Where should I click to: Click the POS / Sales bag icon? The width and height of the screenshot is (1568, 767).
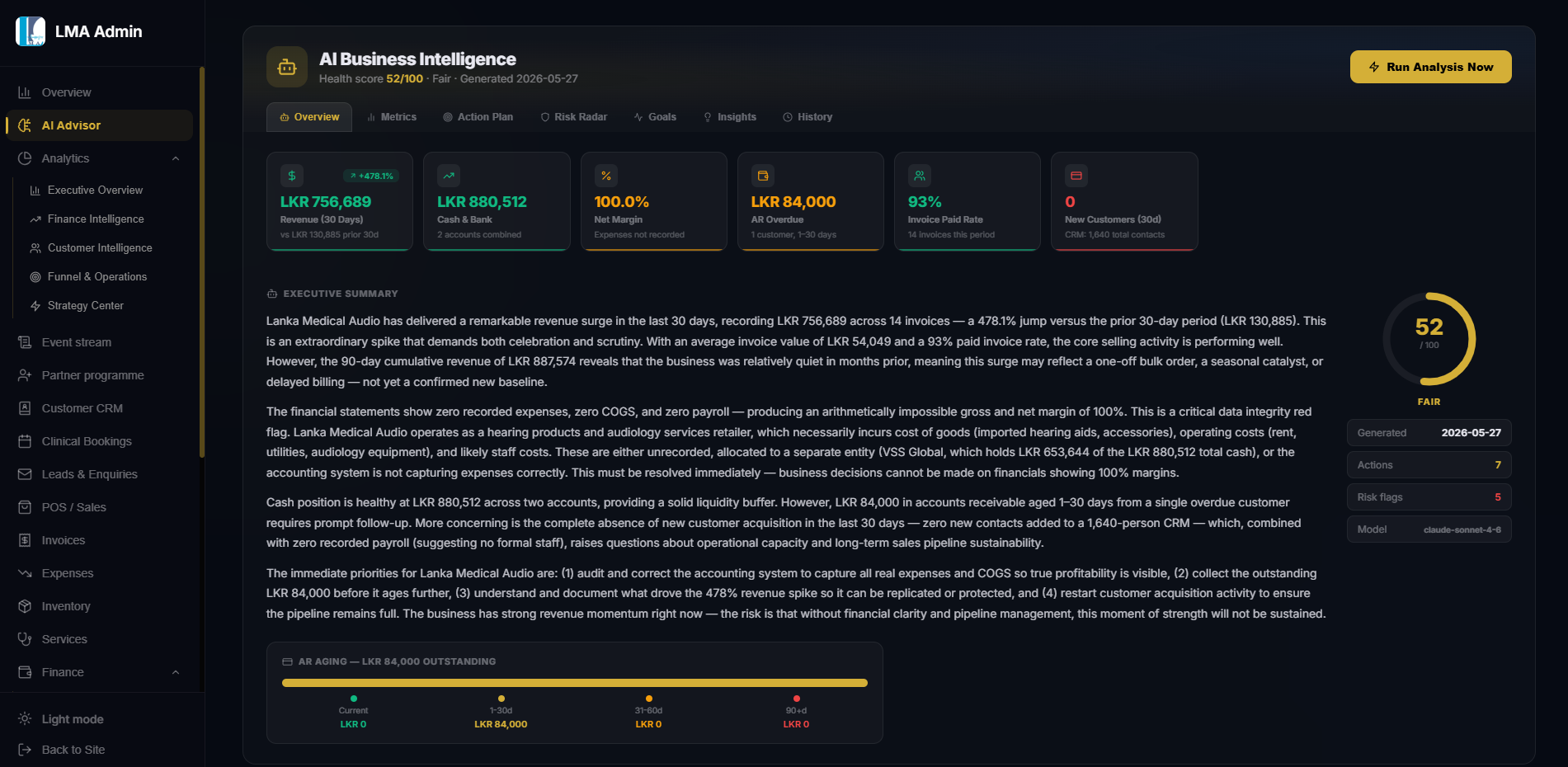25,507
